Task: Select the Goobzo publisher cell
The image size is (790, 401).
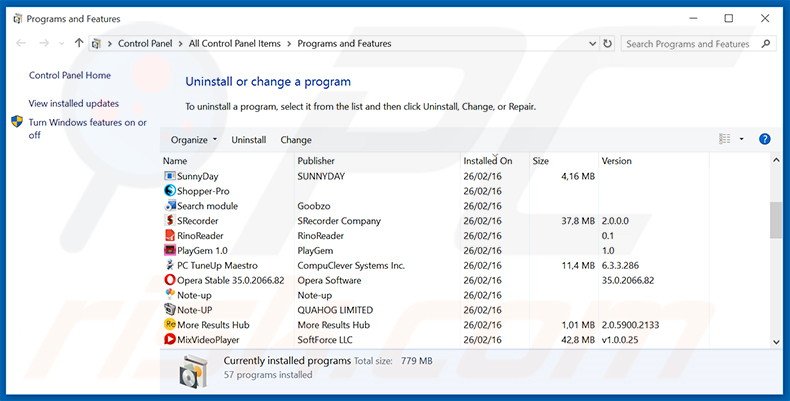Action: pos(314,206)
